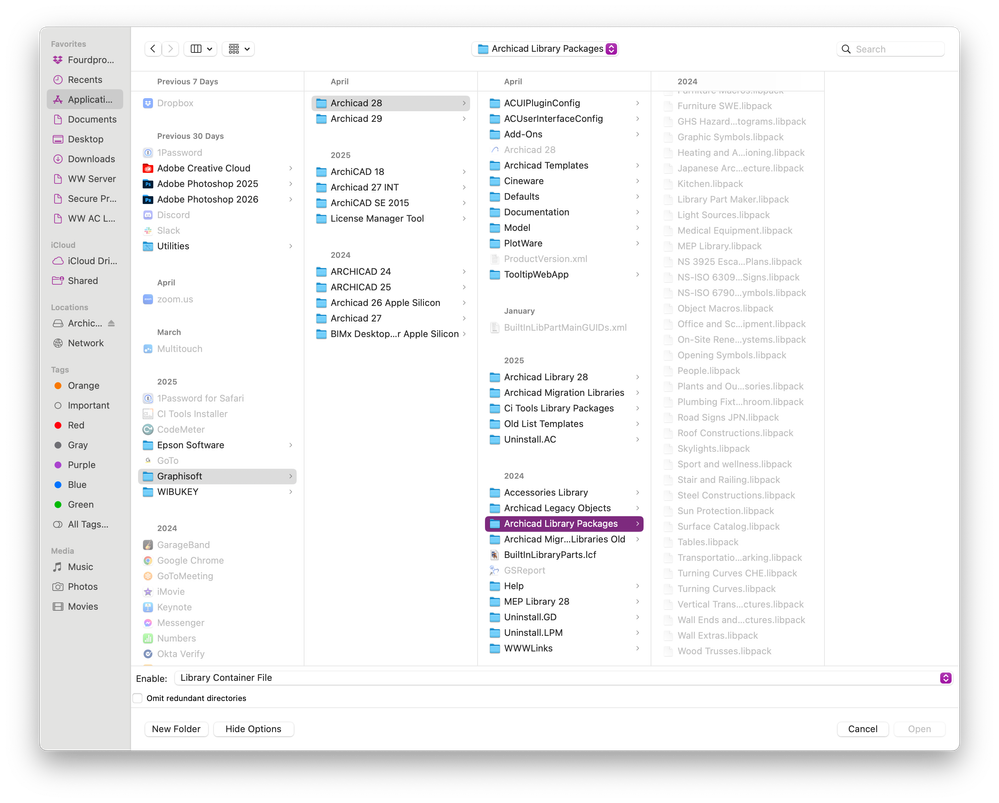The width and height of the screenshot is (999, 803).
Task: Select Ci Tools Library Packages folder
Action: pos(564,408)
